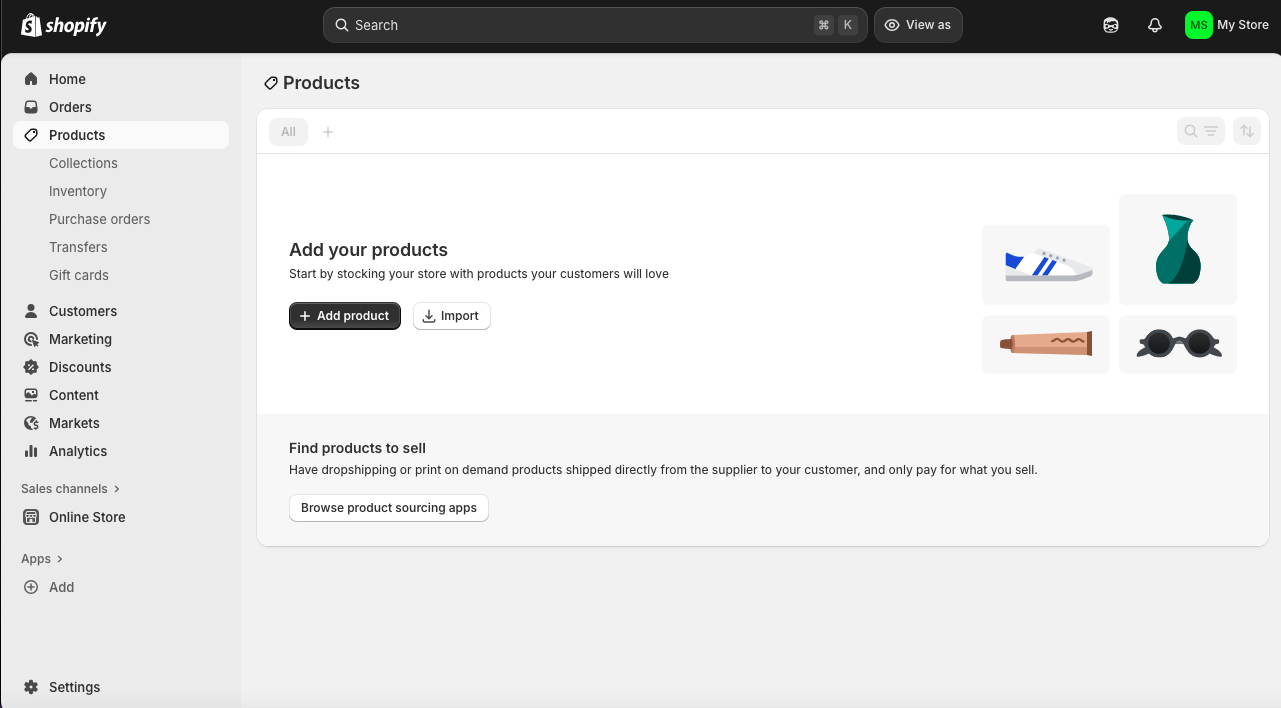The height and width of the screenshot is (708, 1281).
Task: Click the Shopify logo
Action: click(64, 25)
